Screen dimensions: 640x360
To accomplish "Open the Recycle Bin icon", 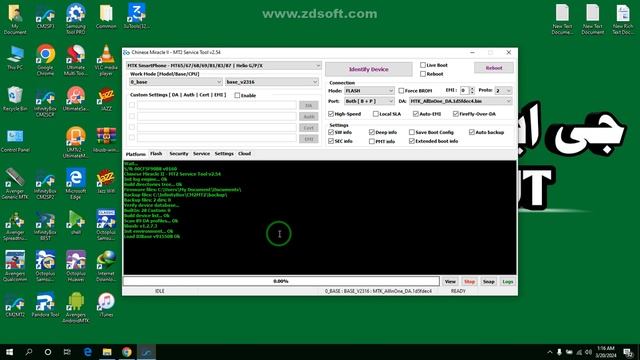I will click(x=15, y=99).
